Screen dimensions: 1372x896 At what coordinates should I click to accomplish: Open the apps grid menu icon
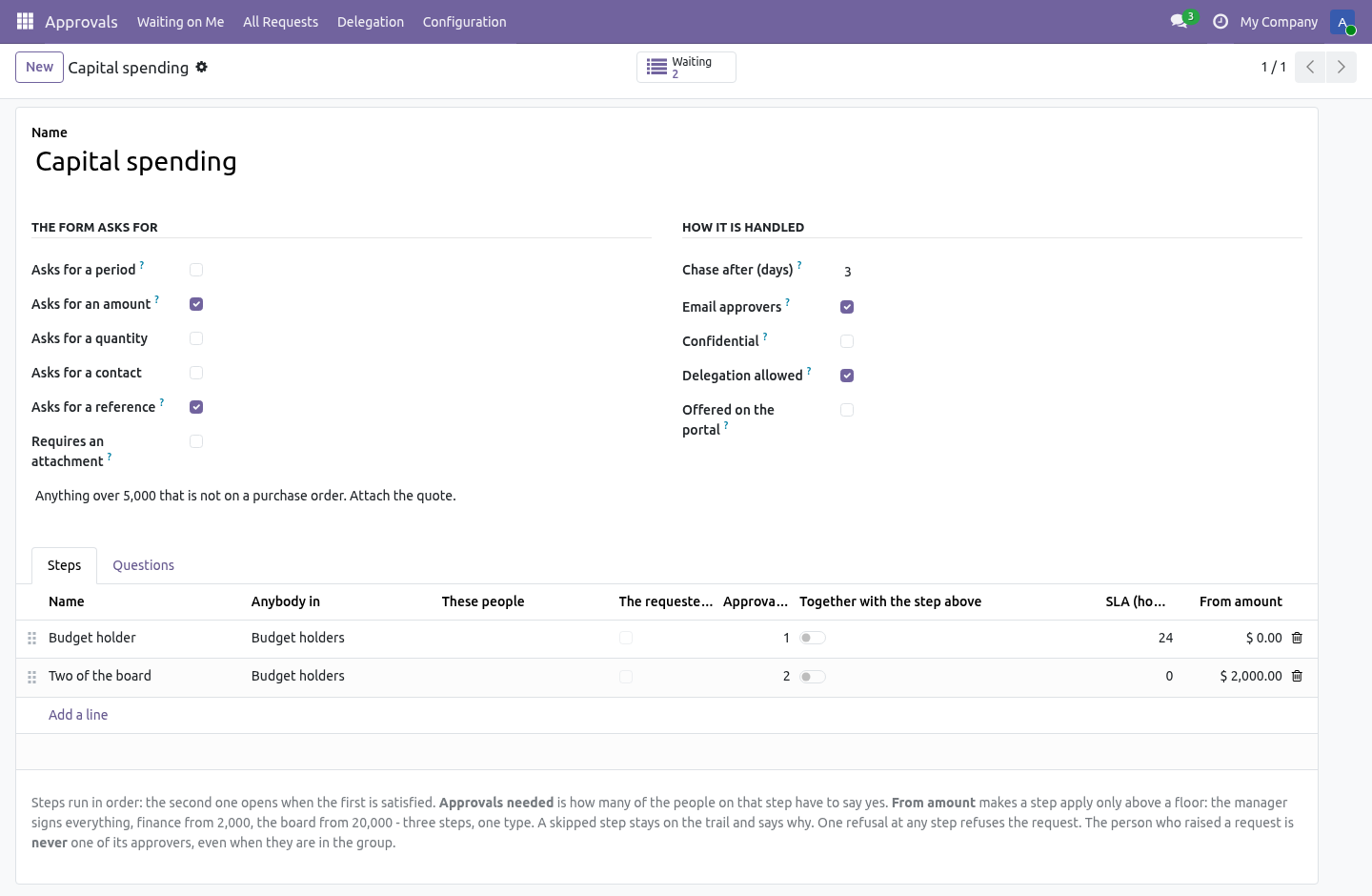26,21
